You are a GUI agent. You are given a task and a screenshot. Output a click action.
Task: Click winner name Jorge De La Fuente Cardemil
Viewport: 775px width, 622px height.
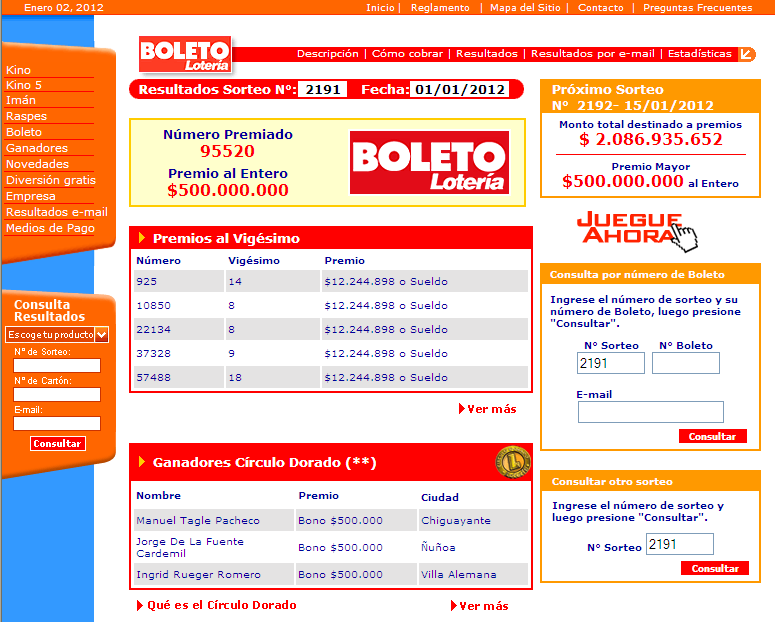pyautogui.click(x=190, y=547)
